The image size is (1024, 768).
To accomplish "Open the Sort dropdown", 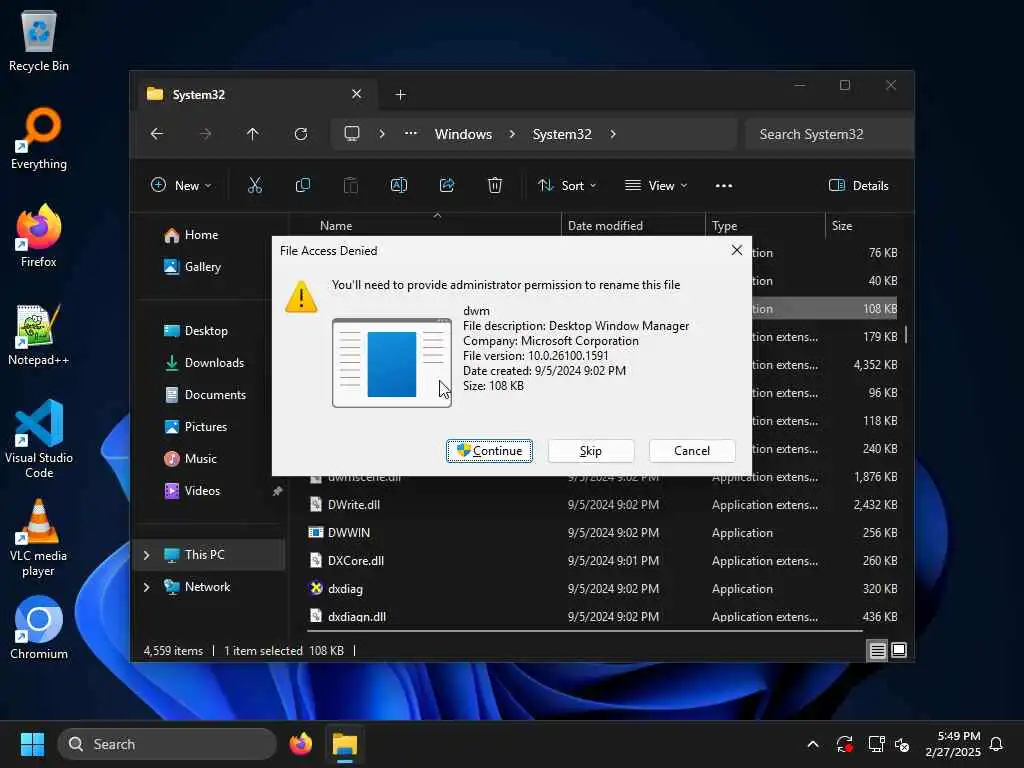I will pyautogui.click(x=567, y=185).
